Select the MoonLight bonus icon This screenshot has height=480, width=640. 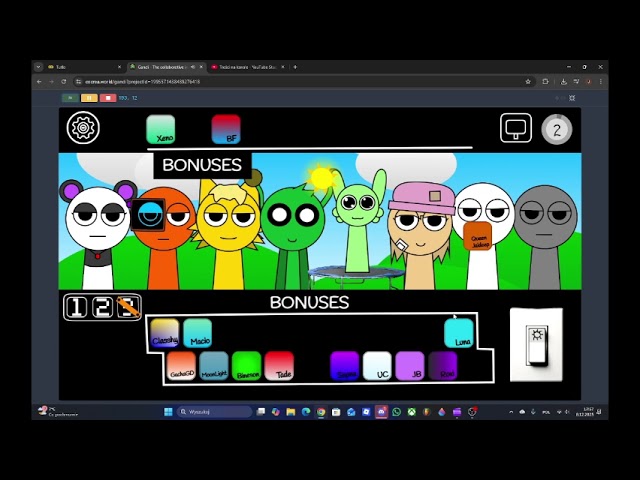(x=214, y=366)
